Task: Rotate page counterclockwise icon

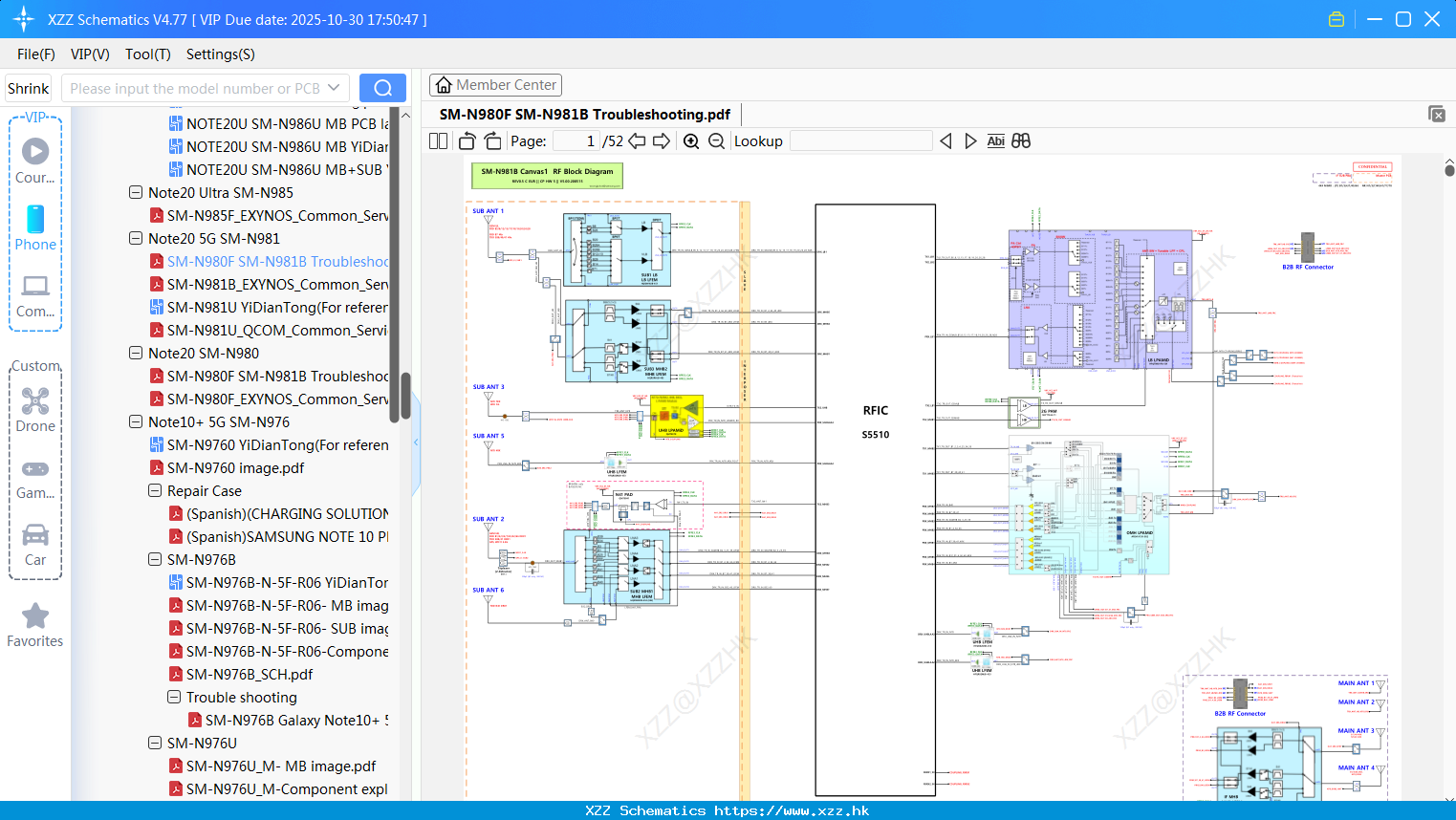Action: (x=467, y=141)
